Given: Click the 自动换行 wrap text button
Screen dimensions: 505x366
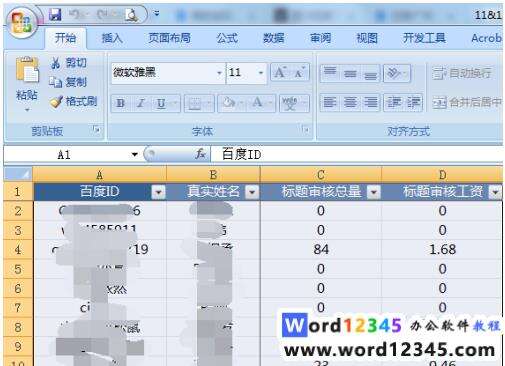Looking at the screenshot, I should pos(462,73).
